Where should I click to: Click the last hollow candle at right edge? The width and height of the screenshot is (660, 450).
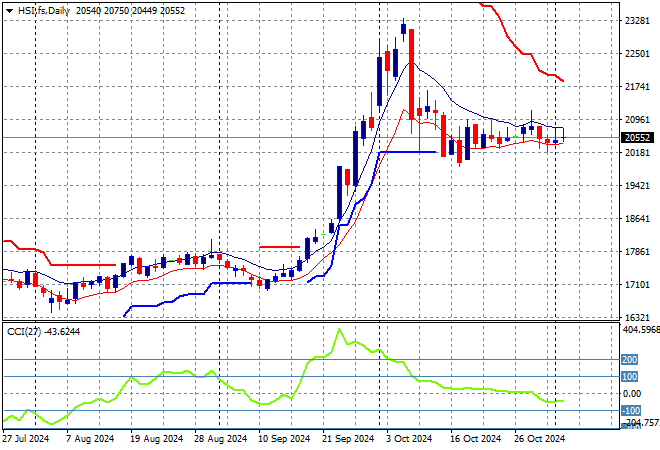557,134
